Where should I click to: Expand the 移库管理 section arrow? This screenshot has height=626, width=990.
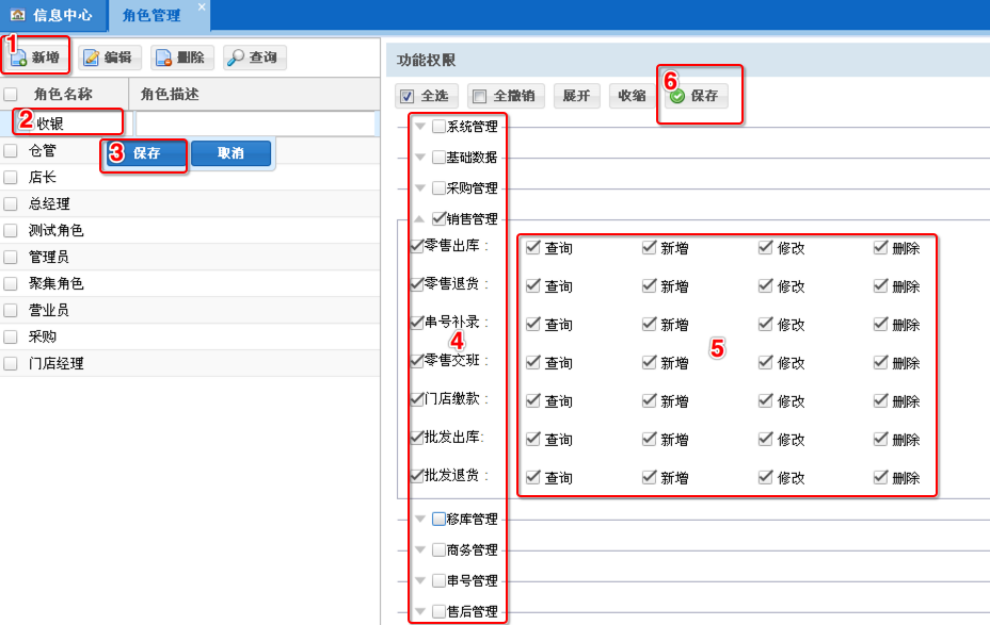(x=420, y=519)
